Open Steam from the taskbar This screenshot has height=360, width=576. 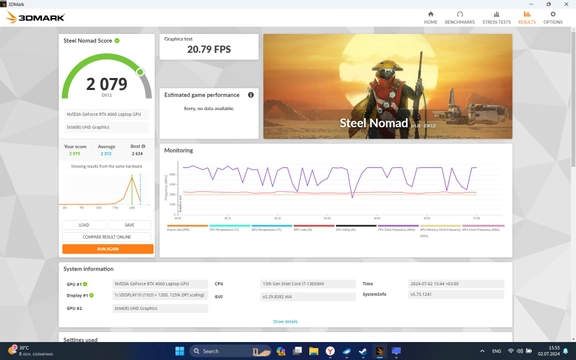click(363, 351)
